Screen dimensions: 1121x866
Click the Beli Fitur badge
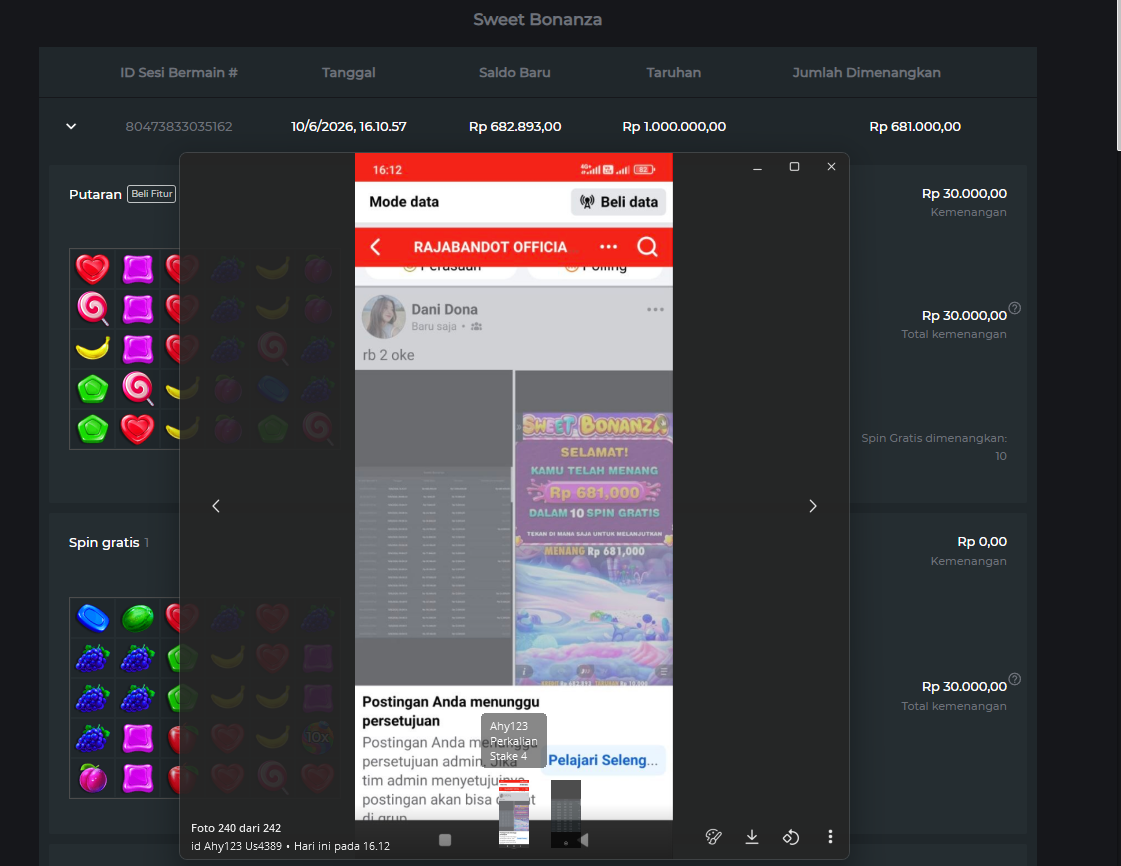[x=152, y=194]
